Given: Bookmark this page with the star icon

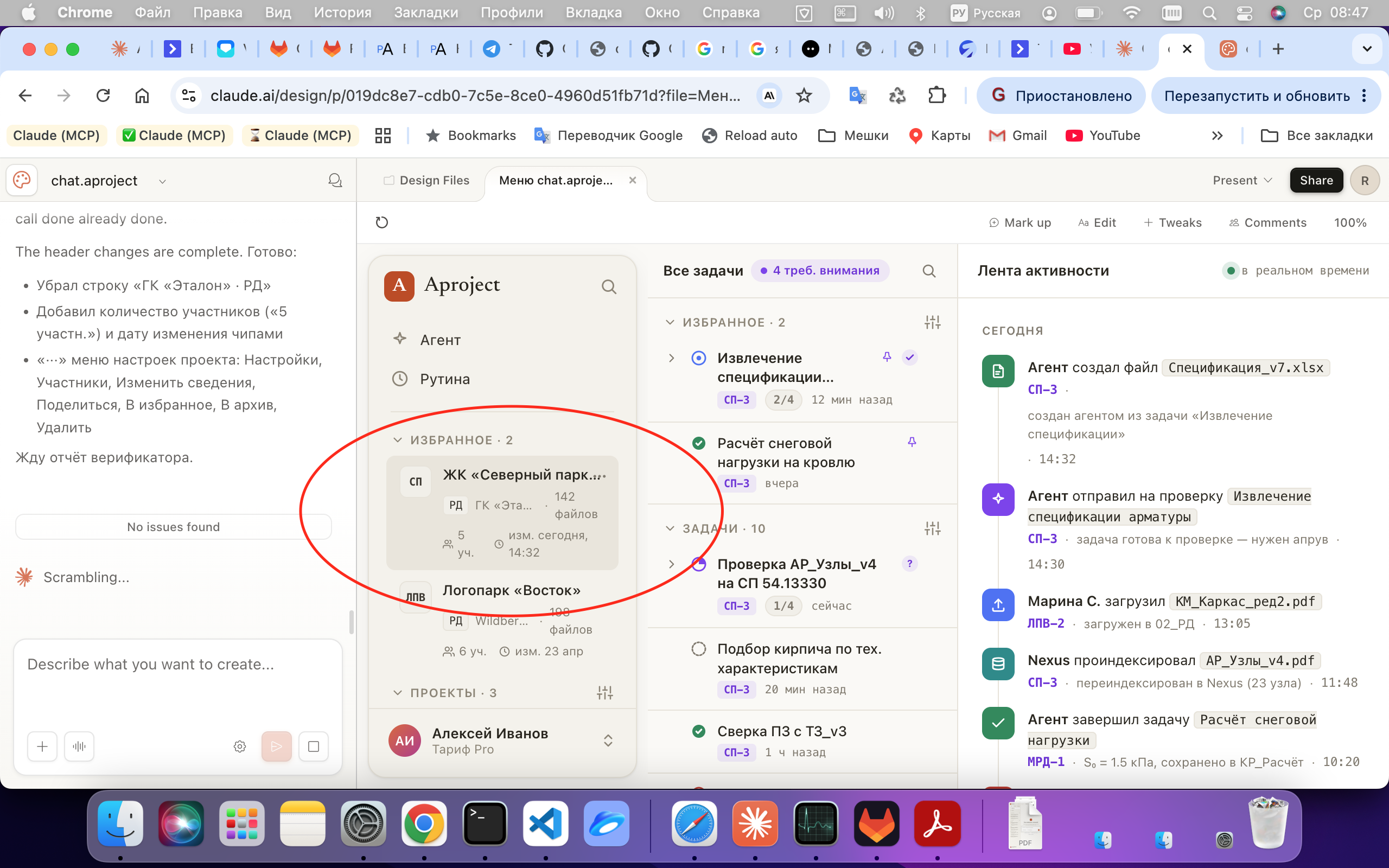Looking at the screenshot, I should click(804, 95).
